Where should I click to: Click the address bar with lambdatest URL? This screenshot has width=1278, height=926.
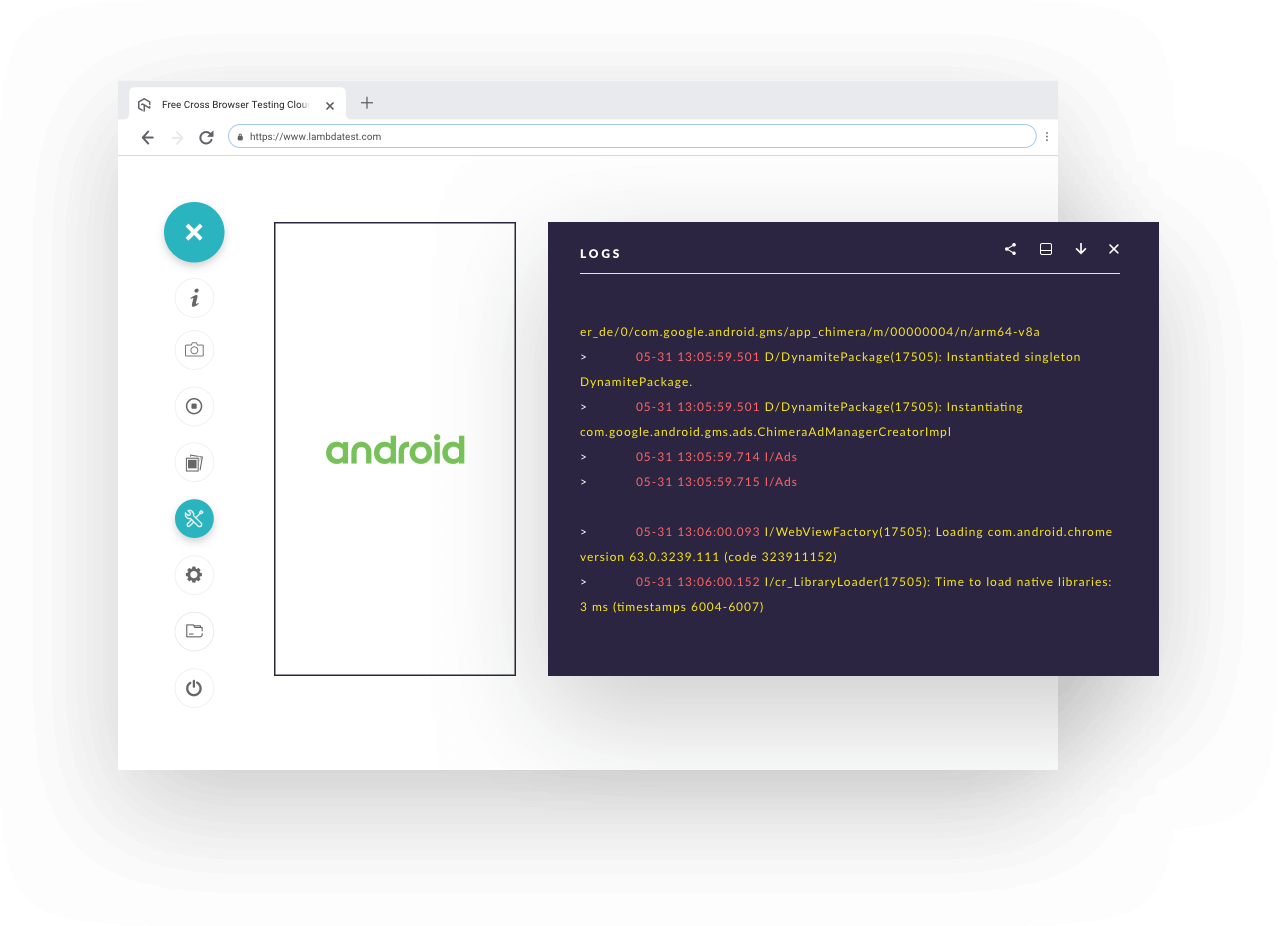tap(632, 137)
